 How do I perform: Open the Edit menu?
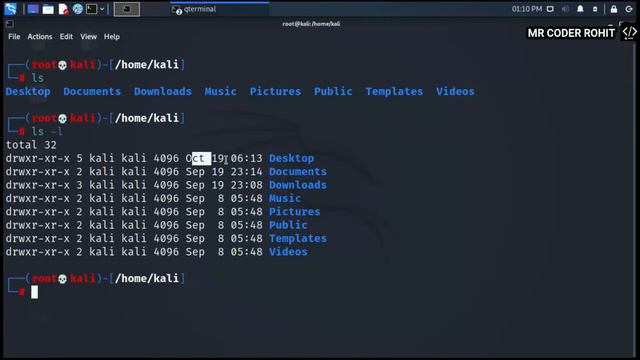[66, 37]
